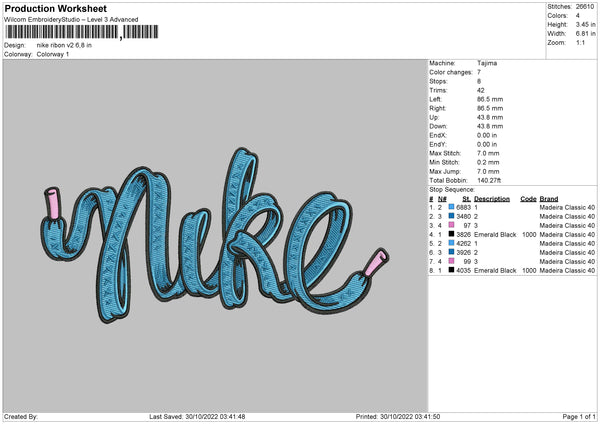Click the light blue swatch in stop 1
The image size is (600, 424).
(x=452, y=207)
